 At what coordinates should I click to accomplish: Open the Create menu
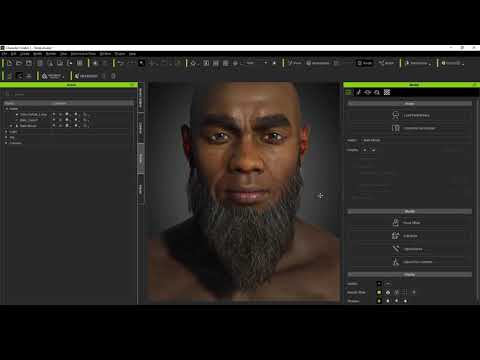coord(25,54)
